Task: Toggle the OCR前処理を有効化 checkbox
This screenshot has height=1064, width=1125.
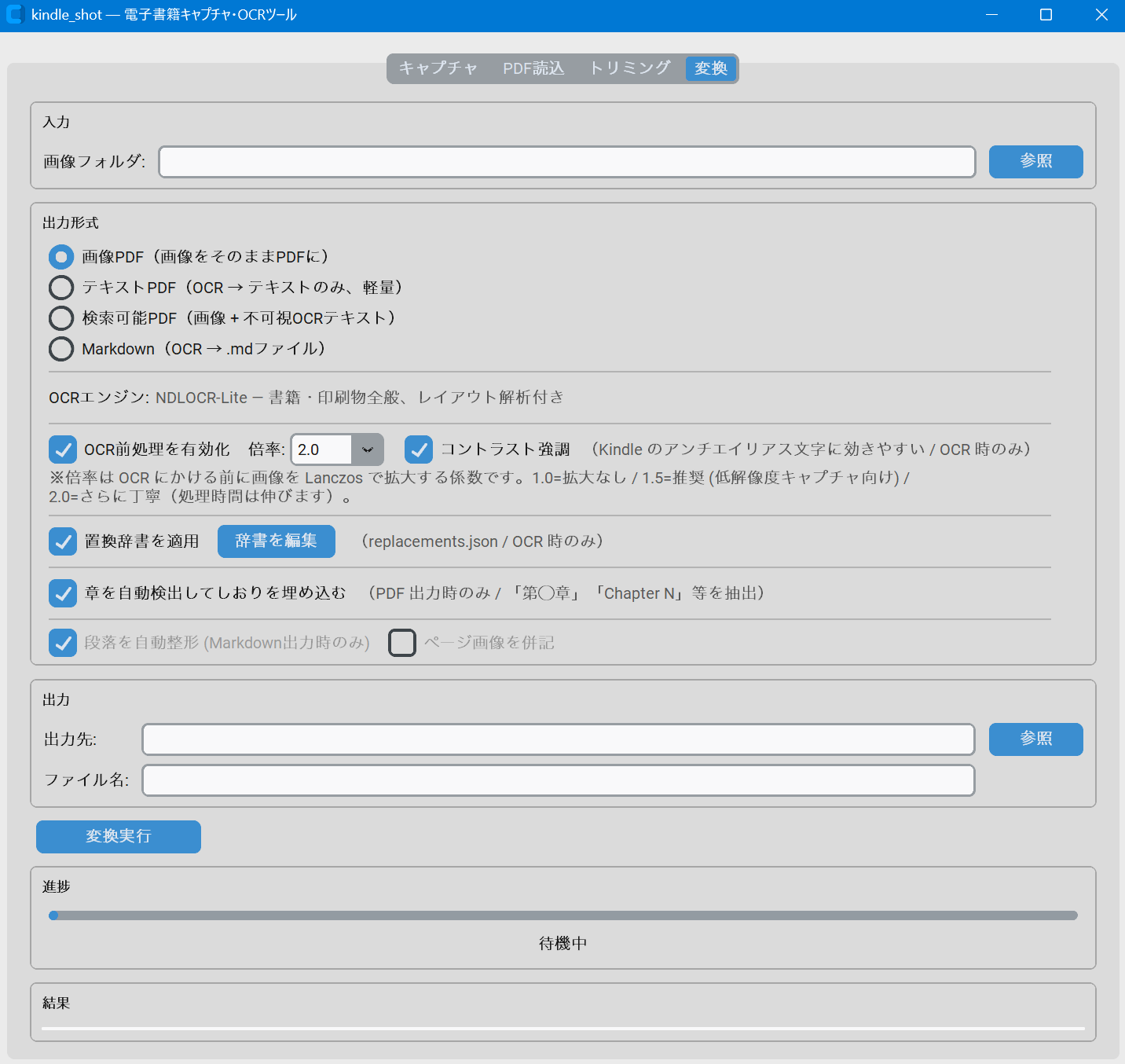Action: 63,449
